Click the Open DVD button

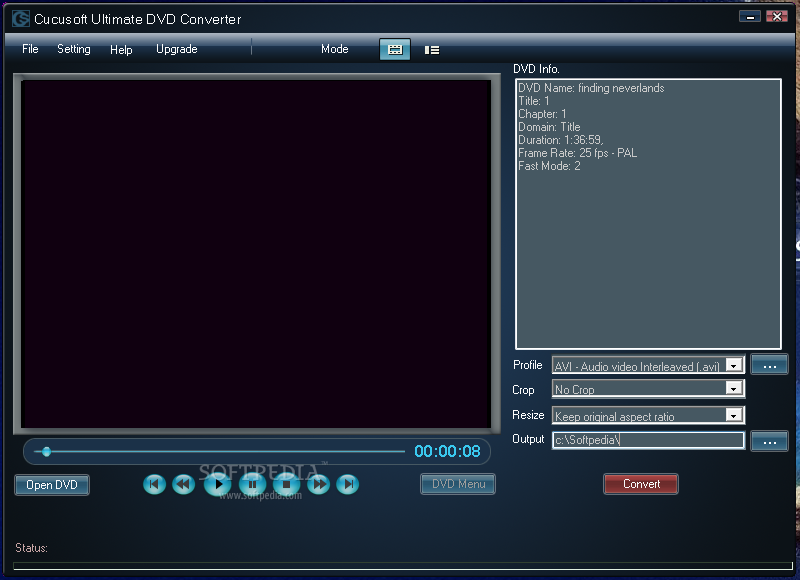(x=52, y=485)
